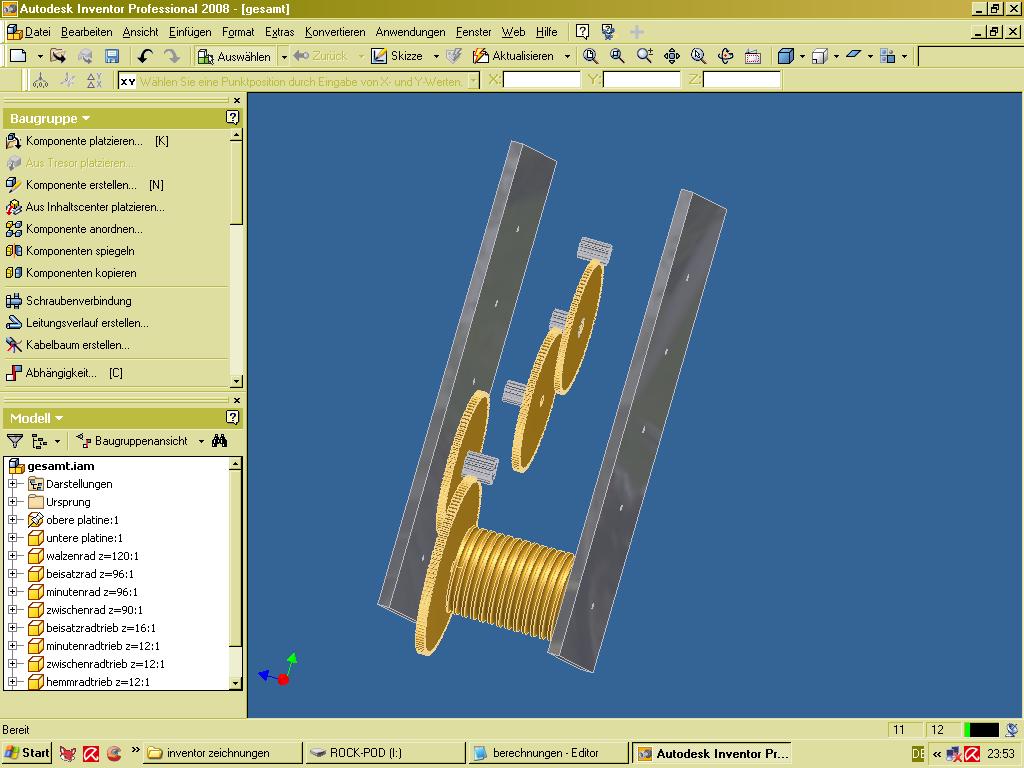Click the Windows Start button
Viewport: 1024px width, 768px height.
coord(27,753)
